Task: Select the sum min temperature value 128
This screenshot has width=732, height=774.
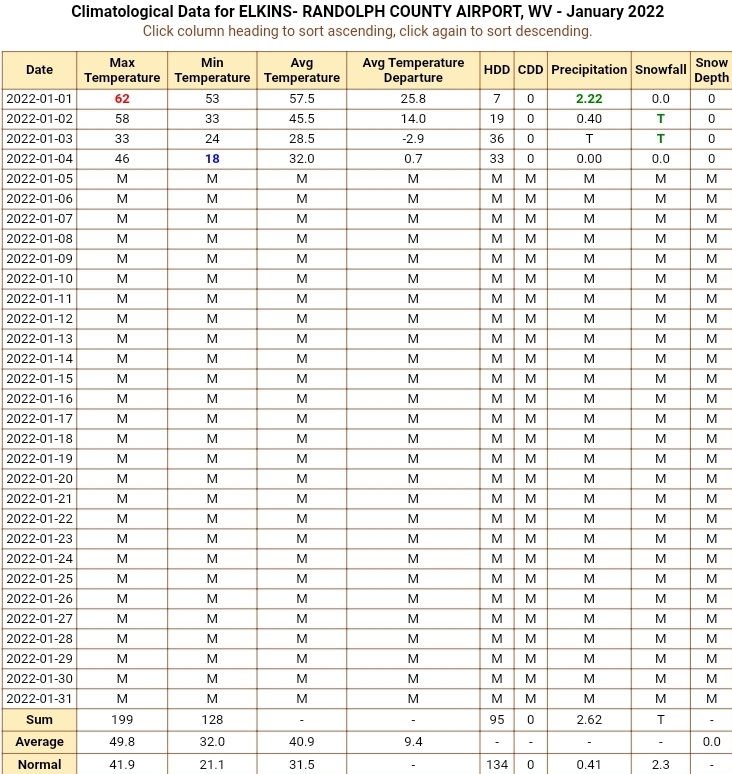Action: (212, 720)
